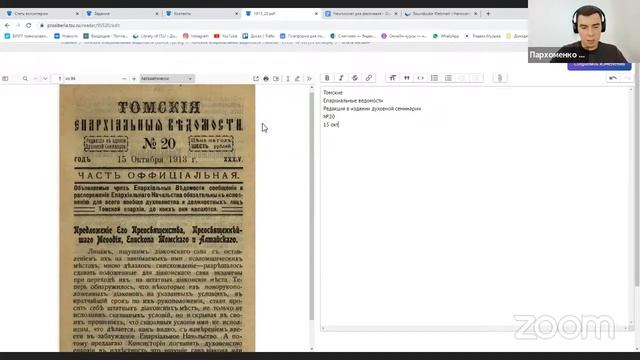Switch to the Задания browser tab
The width and height of the screenshot is (640, 360).
point(121,13)
